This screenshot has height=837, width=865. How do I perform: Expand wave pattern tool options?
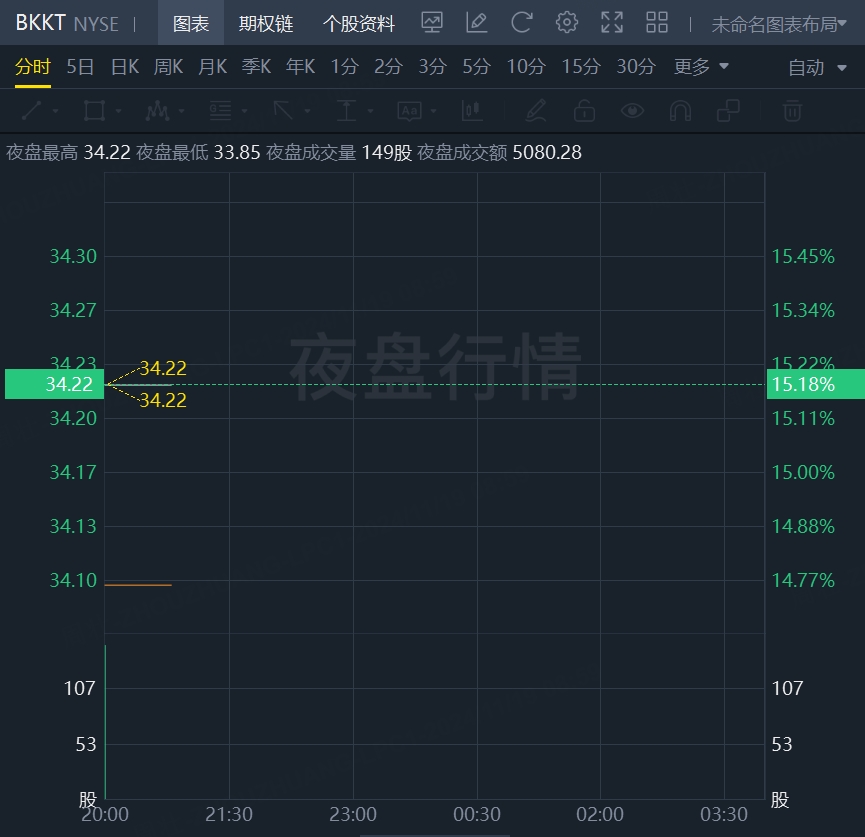[x=181, y=111]
